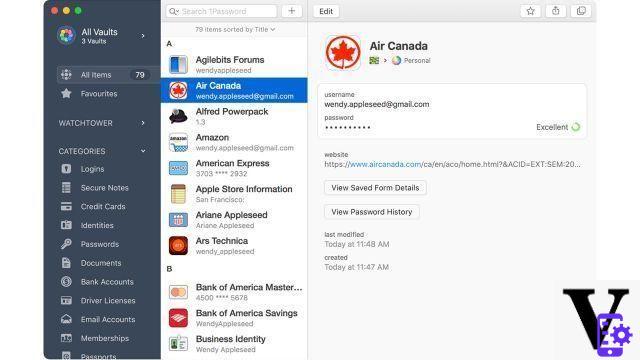Click the American Express card icon
Viewport: 640px width, 360px height.
click(x=178, y=168)
